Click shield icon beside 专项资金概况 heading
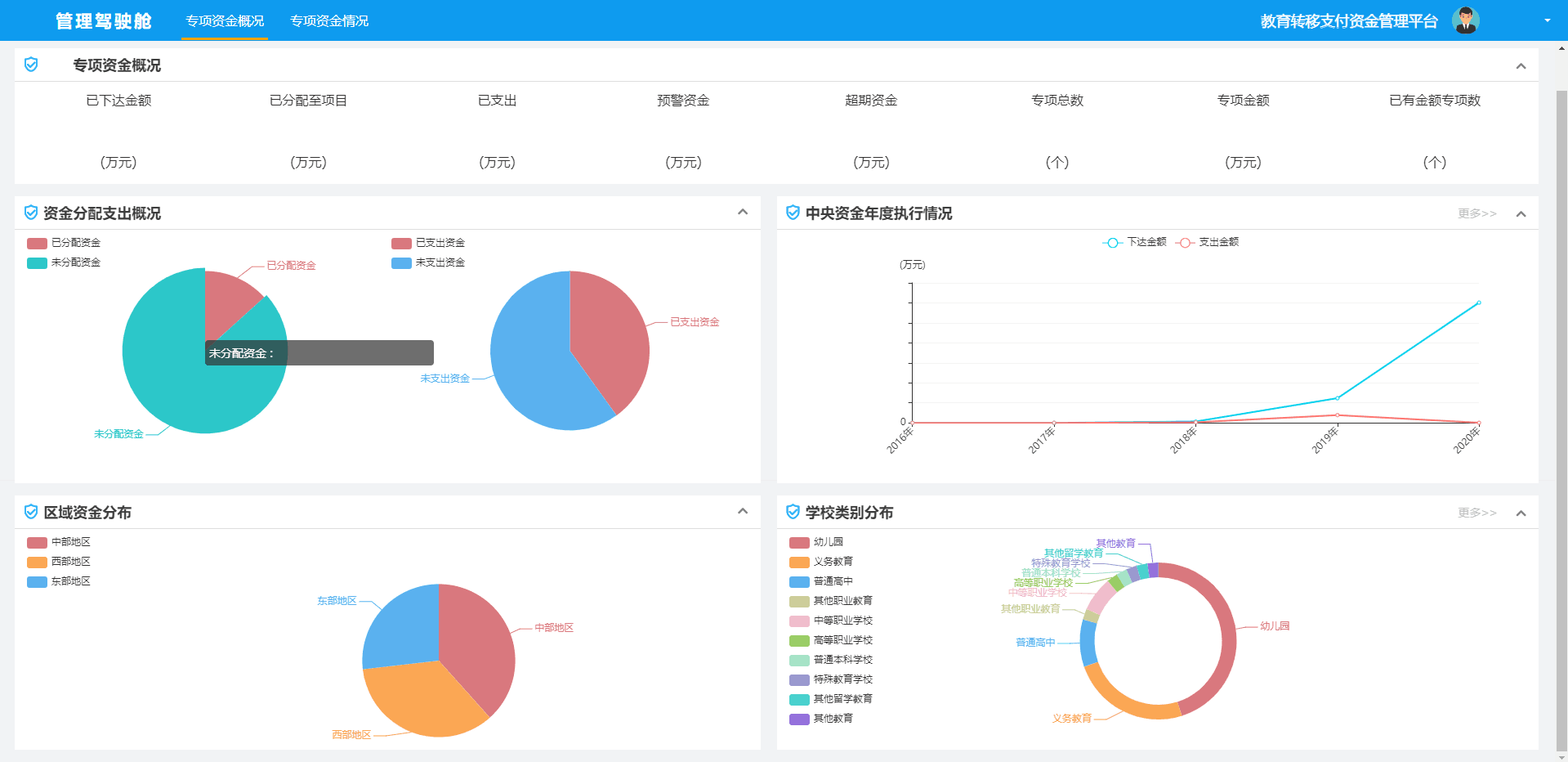 pos(31,65)
